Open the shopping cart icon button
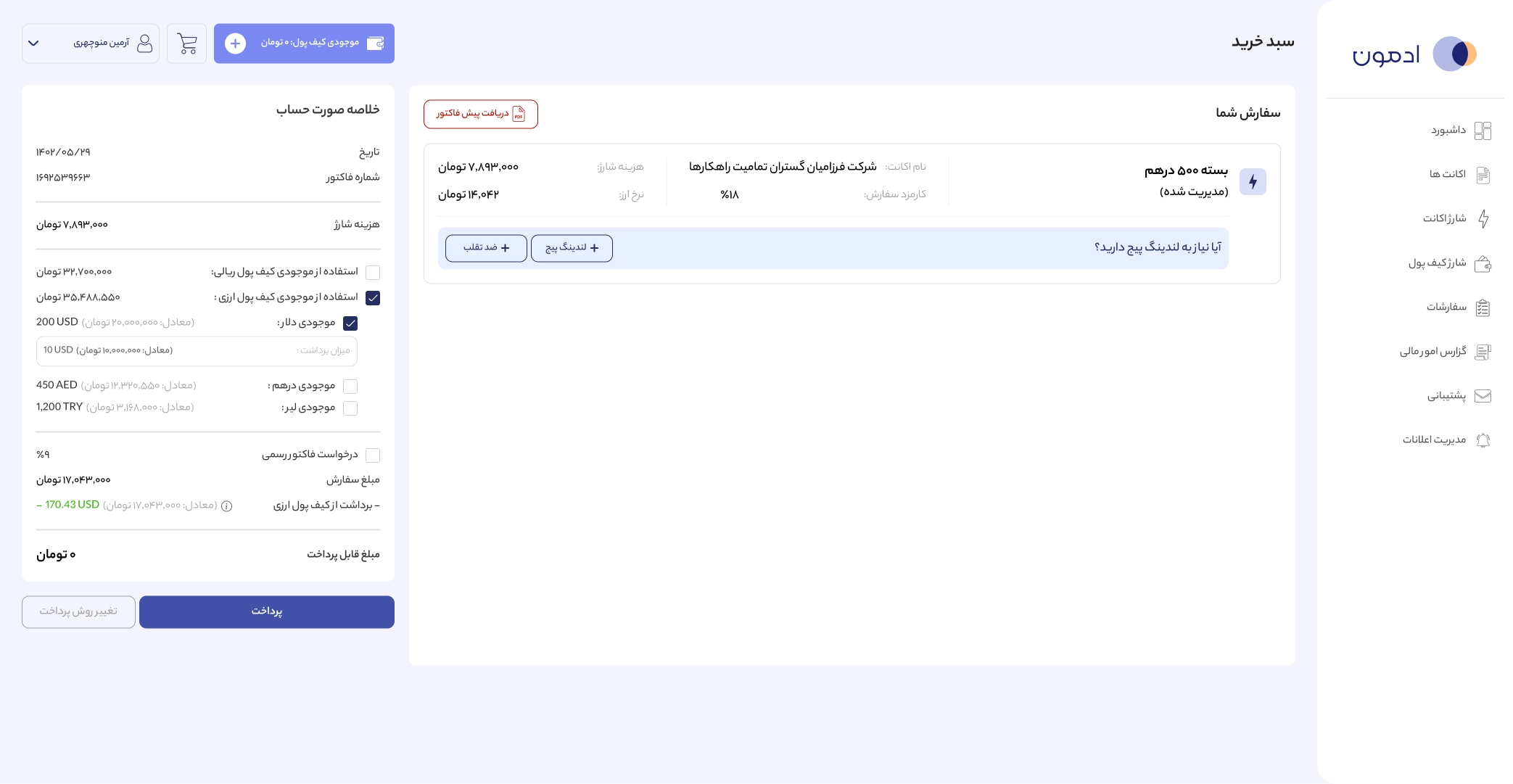Viewport: 1513px width, 784px height. (187, 44)
